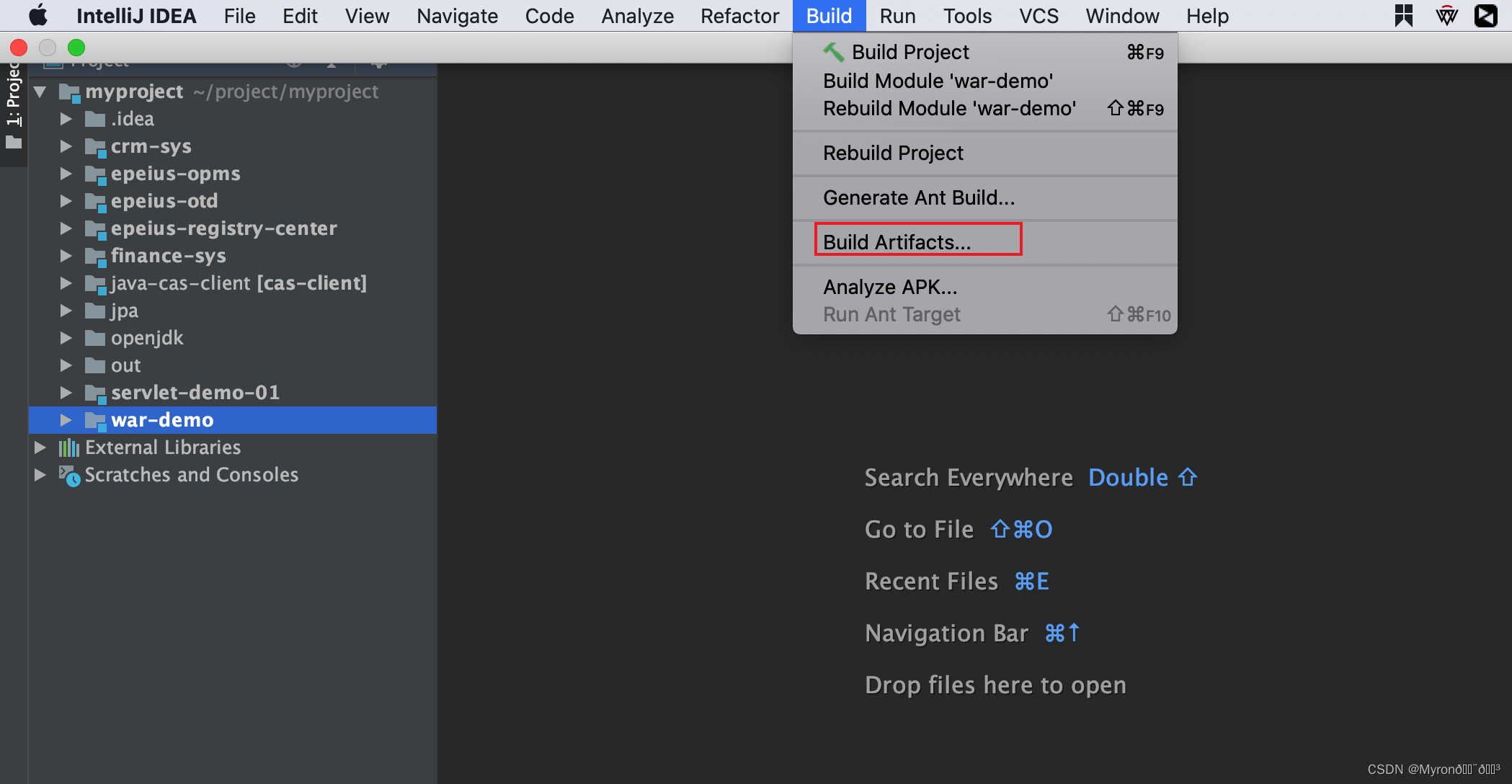Click the Analyze APK... entry
1512x784 pixels.
[890, 287]
